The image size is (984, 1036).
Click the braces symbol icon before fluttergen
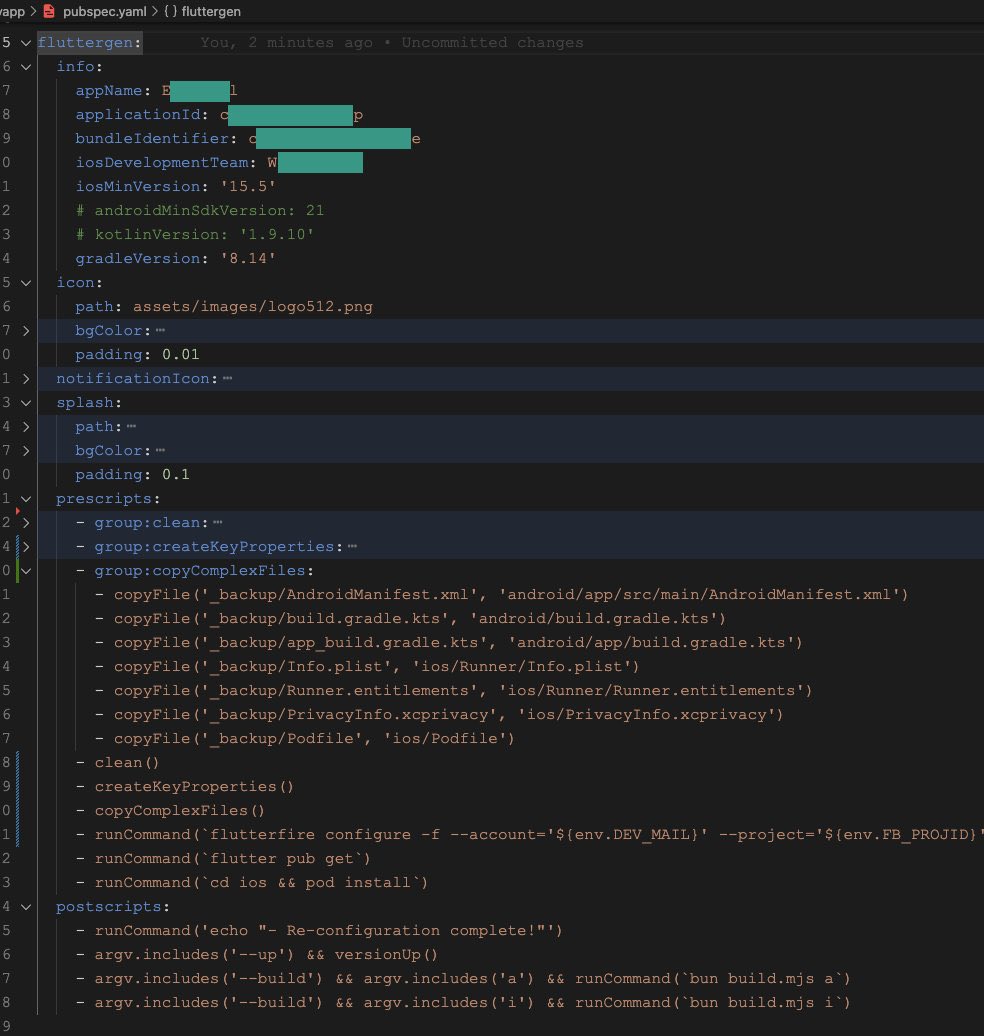tap(170, 11)
